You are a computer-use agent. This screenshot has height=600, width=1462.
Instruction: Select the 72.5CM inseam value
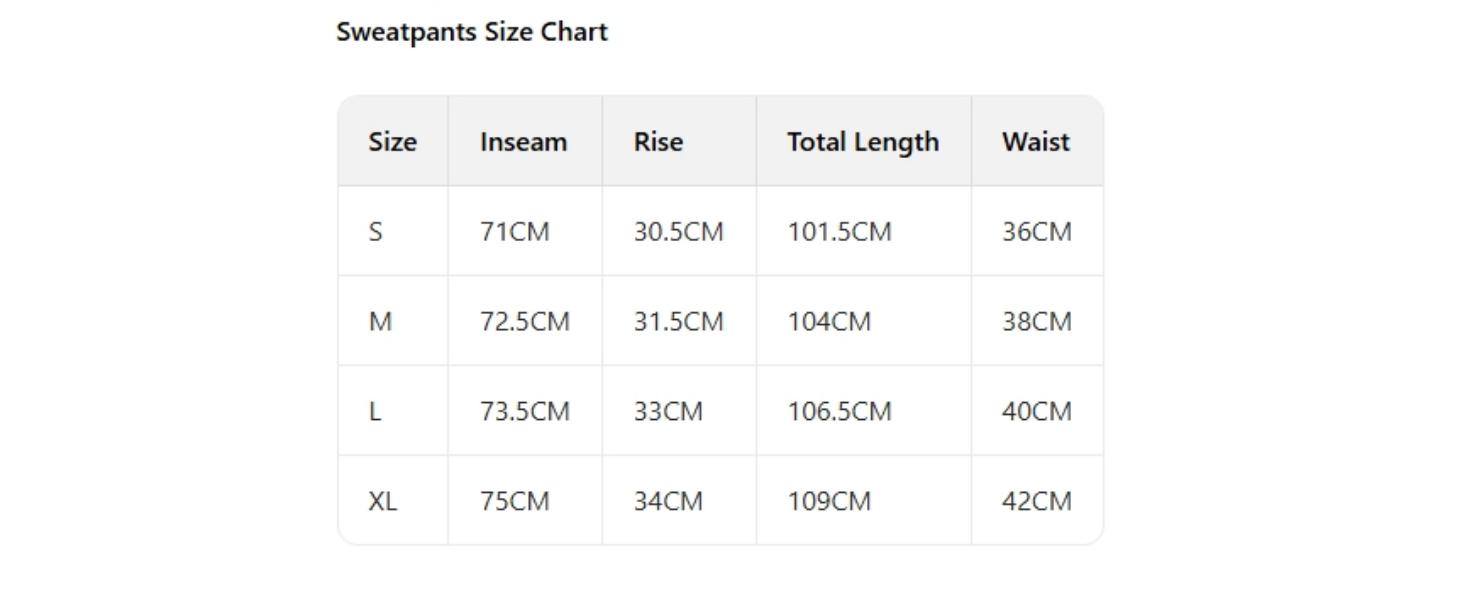click(x=524, y=322)
